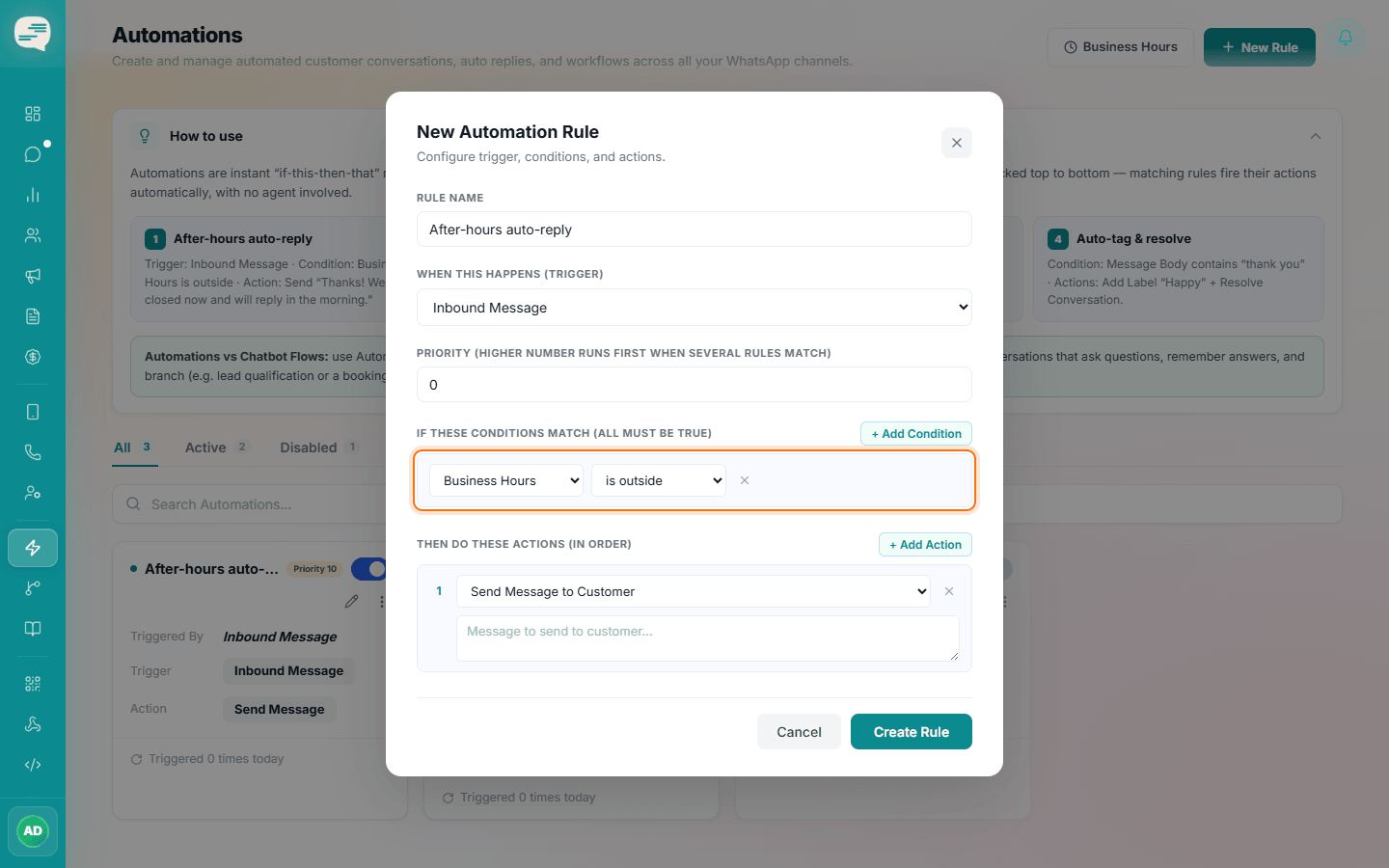Open the Send Message to Customer action dropdown
The image size is (1389, 868).
click(694, 591)
